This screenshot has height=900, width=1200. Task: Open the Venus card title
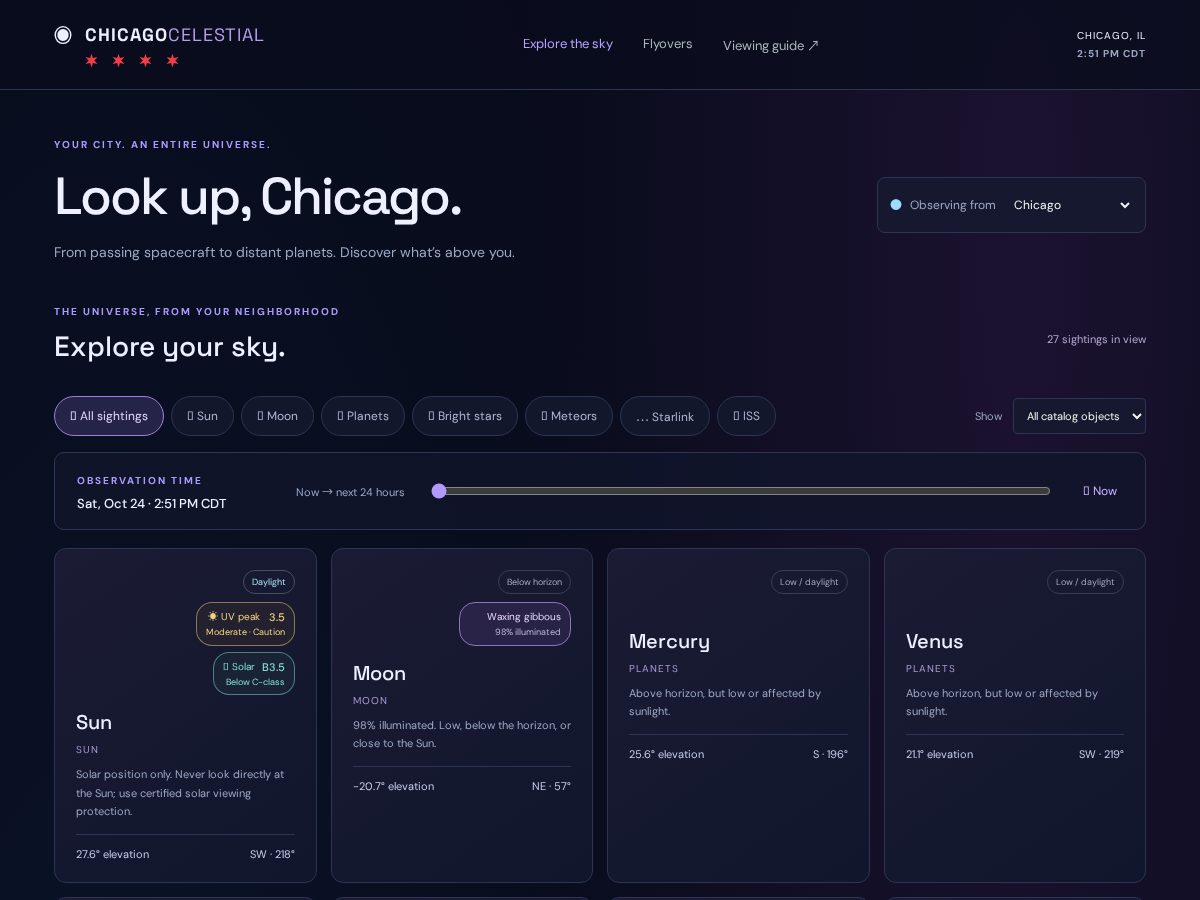click(934, 641)
